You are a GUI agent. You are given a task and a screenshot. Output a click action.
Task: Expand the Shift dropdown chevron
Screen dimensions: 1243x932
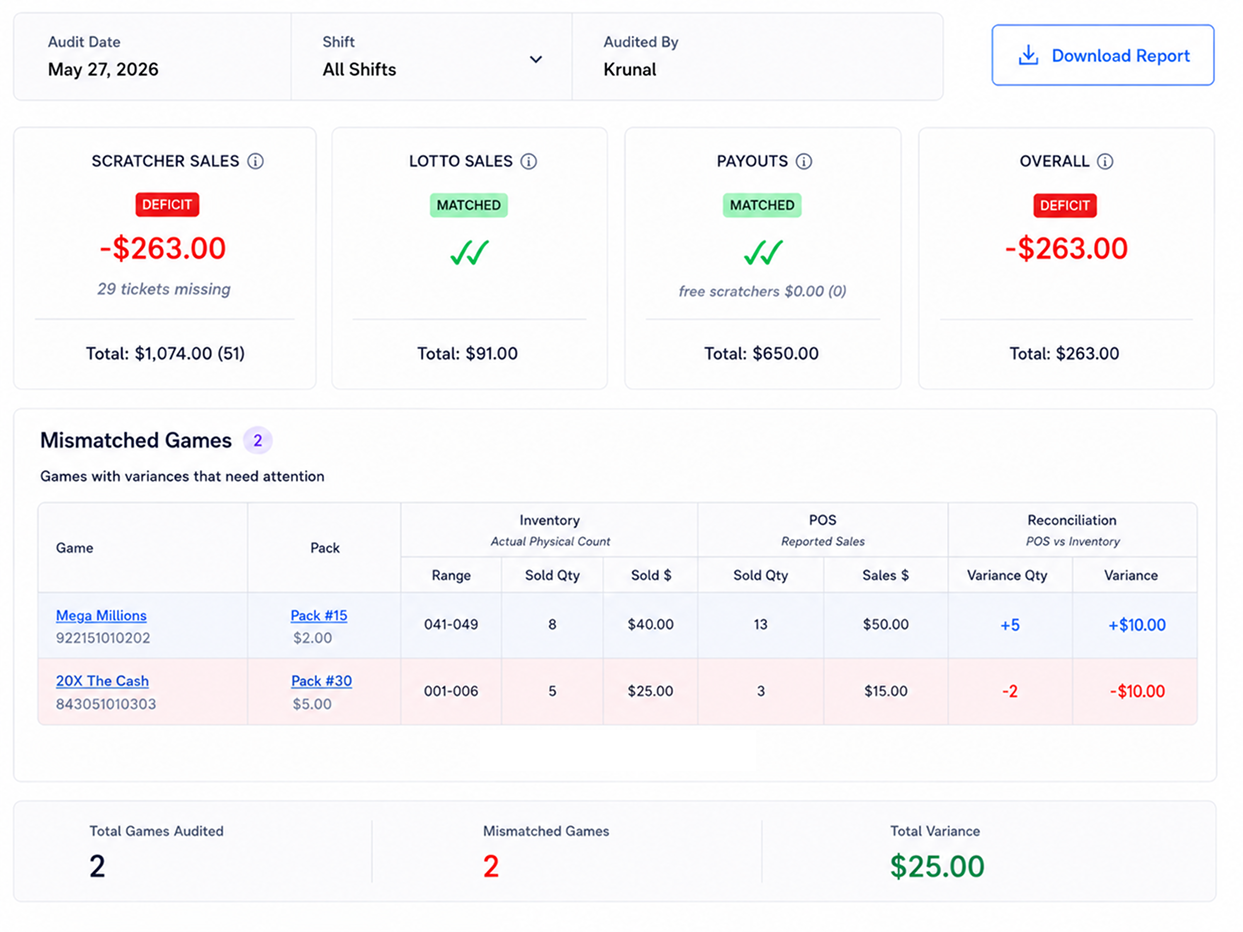pos(536,59)
